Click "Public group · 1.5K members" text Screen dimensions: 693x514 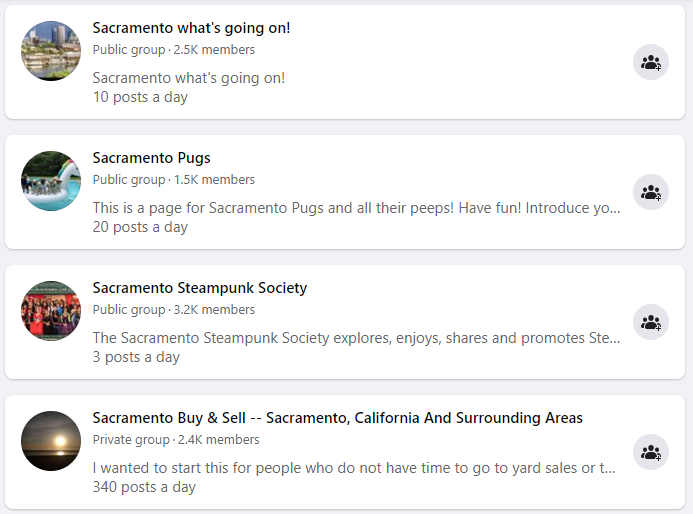click(x=173, y=180)
